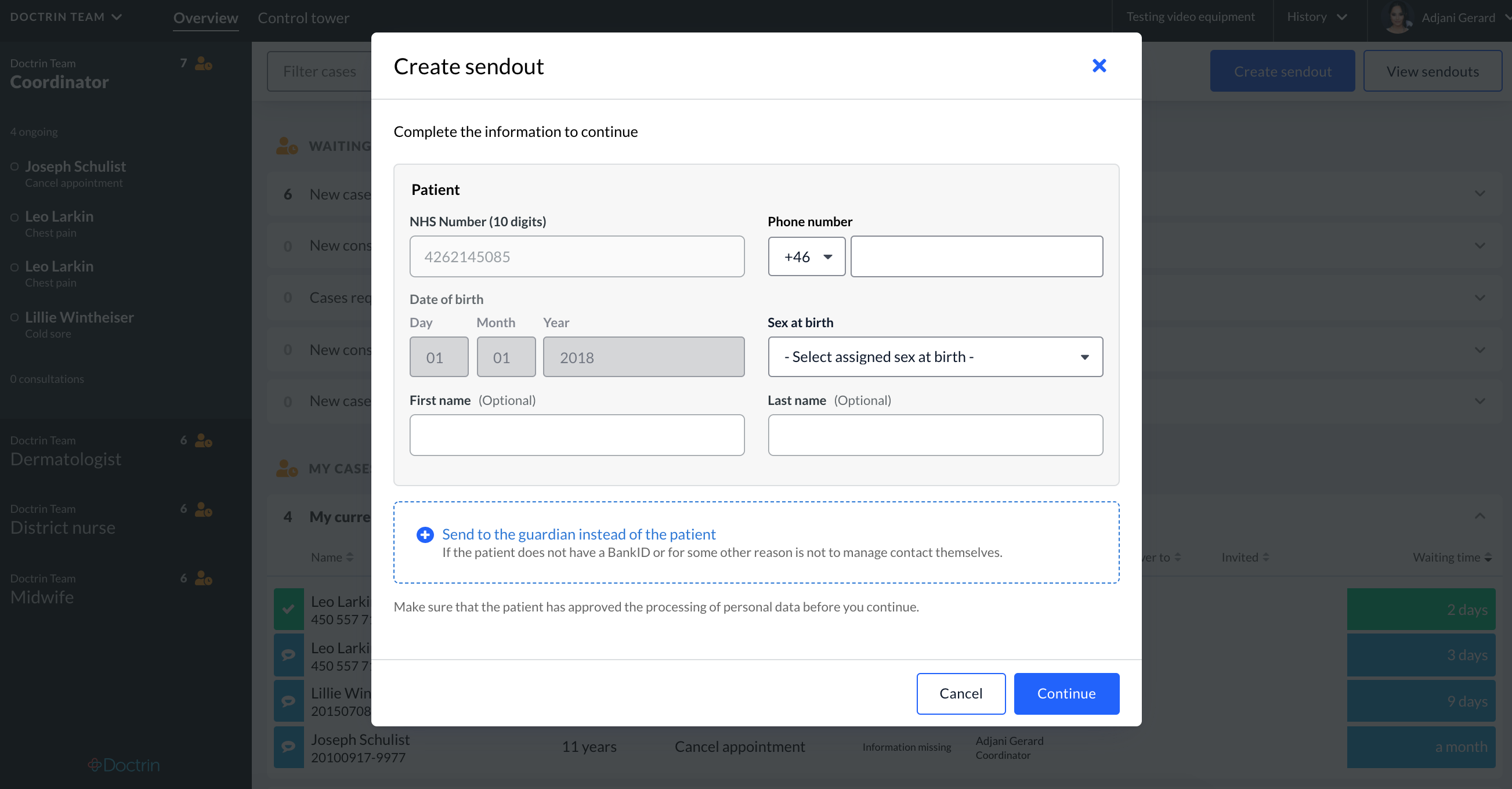Screen dimensions: 1512x789
Task: Close the Create sendout dialog
Action: click(1099, 66)
